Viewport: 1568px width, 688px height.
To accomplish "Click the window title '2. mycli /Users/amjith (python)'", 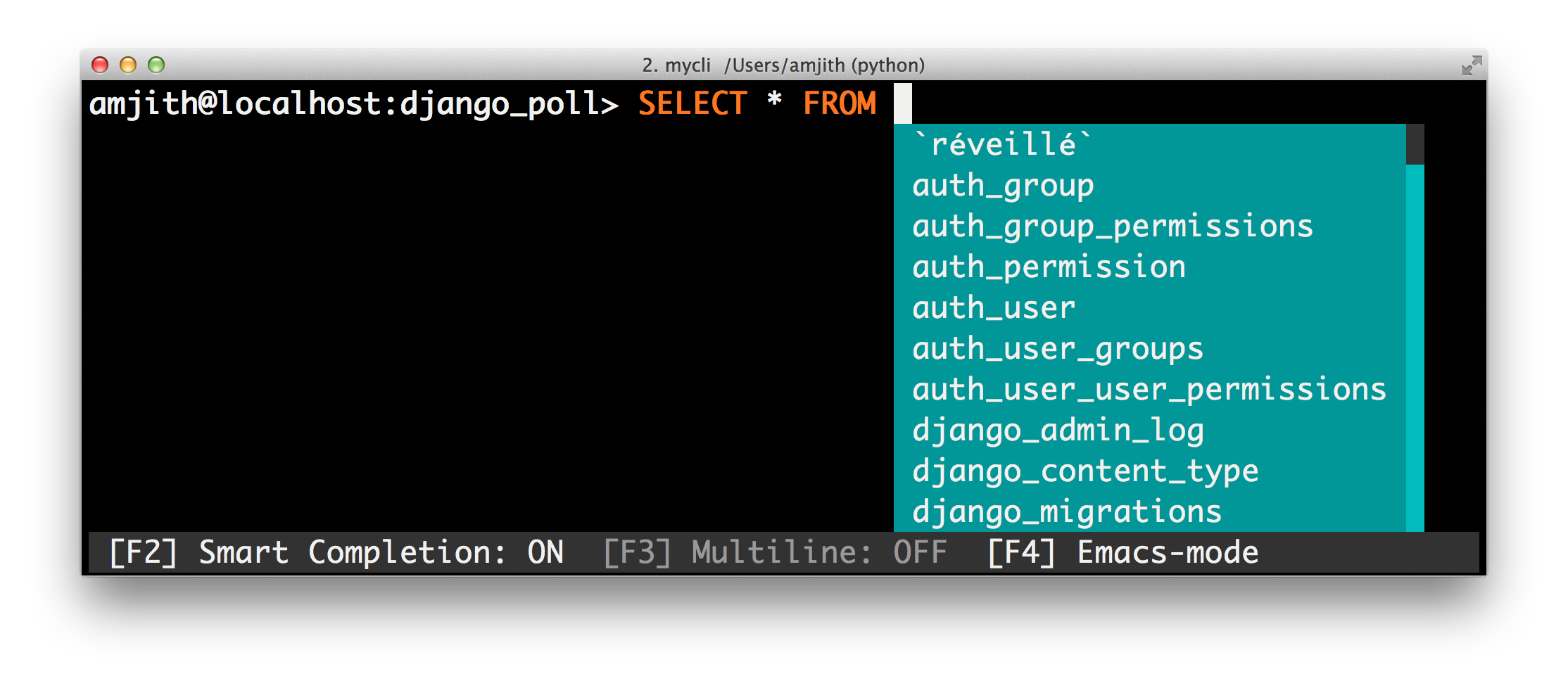I will (x=783, y=65).
